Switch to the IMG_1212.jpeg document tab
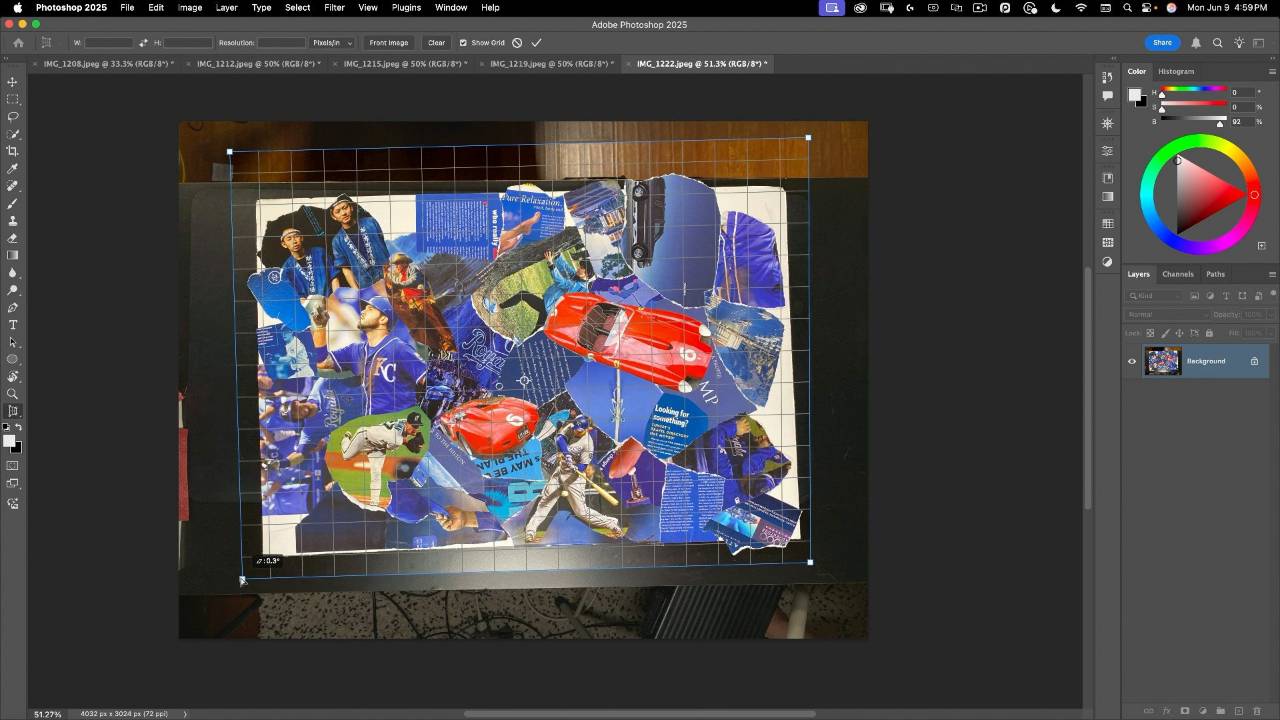 point(256,64)
